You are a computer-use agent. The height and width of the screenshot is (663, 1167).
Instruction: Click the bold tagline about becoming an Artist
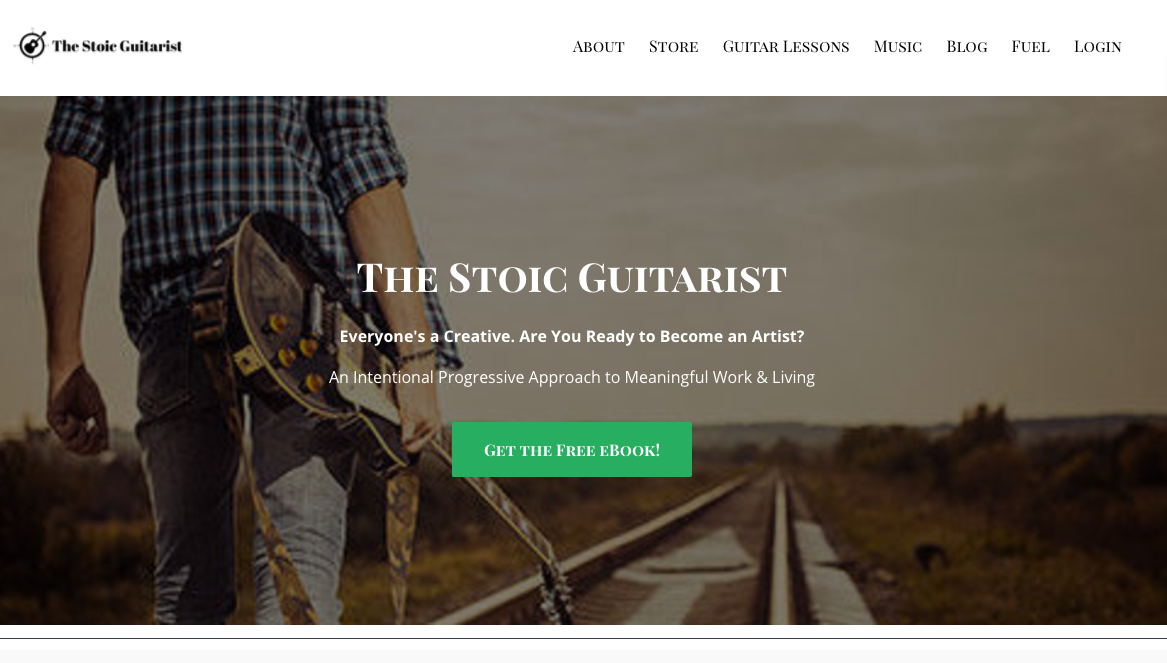[x=572, y=336]
